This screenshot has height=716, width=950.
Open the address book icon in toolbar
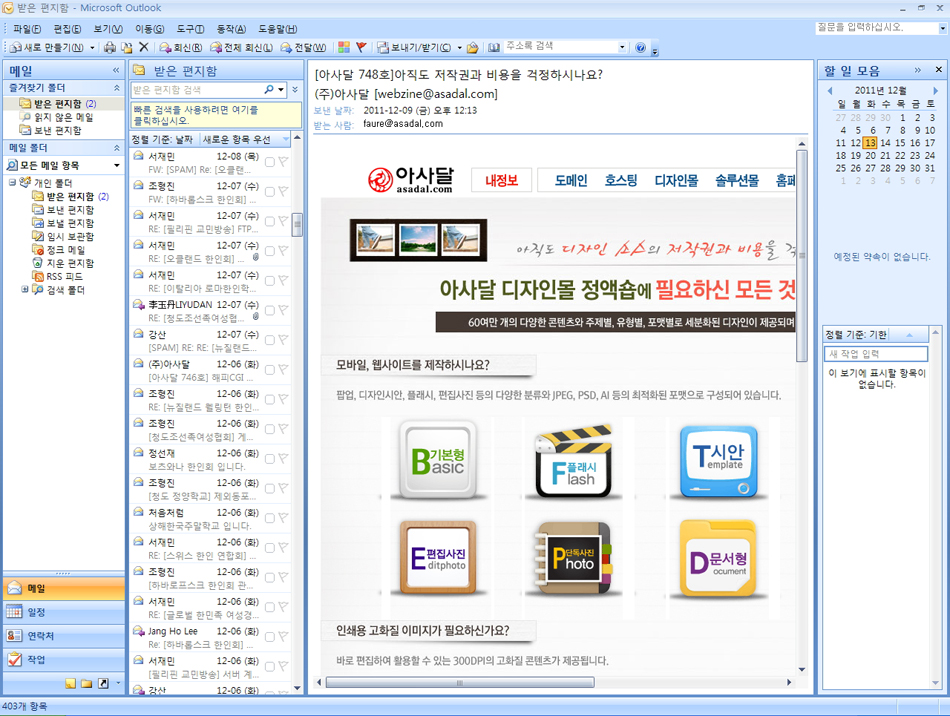tap(494, 47)
